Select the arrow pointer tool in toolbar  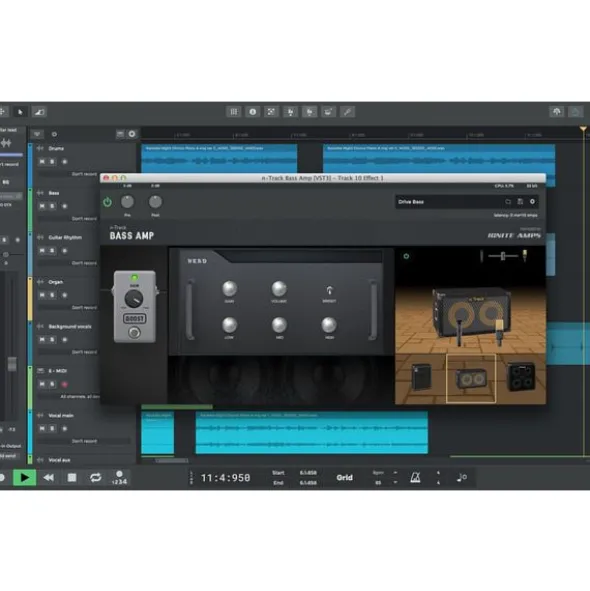pyautogui.click(x=20, y=112)
